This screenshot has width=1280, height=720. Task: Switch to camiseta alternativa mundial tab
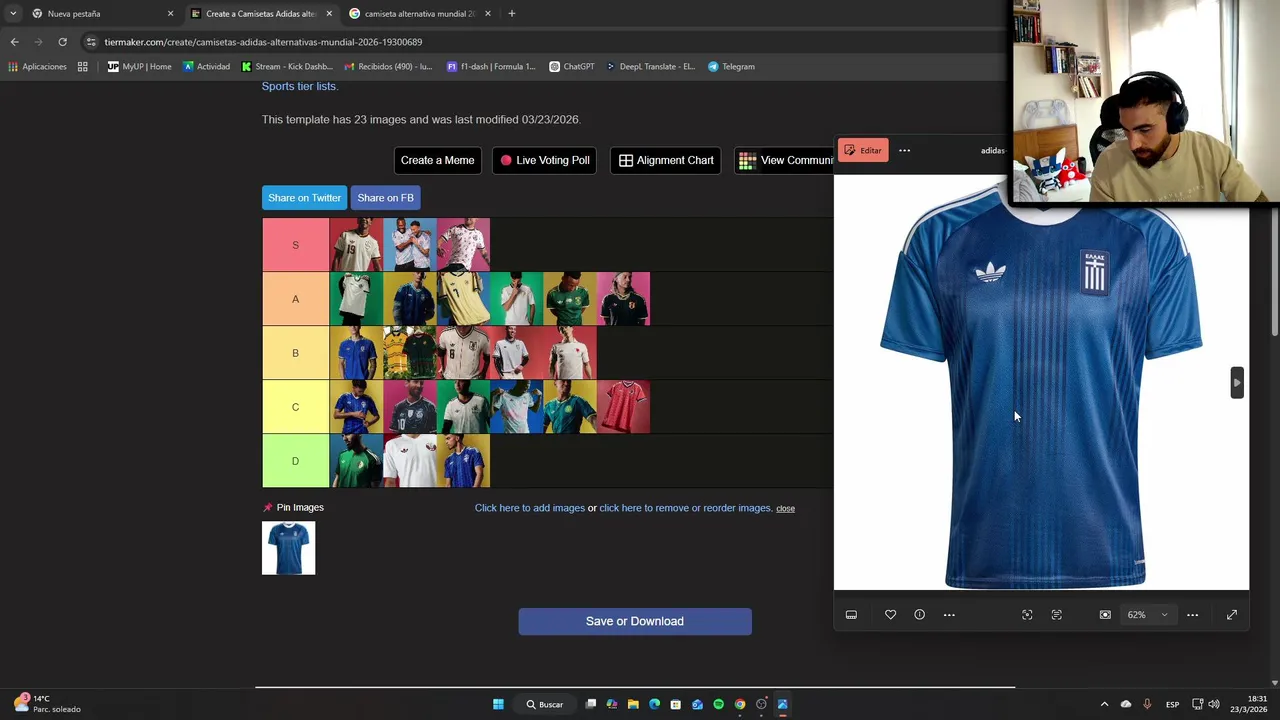click(x=419, y=14)
